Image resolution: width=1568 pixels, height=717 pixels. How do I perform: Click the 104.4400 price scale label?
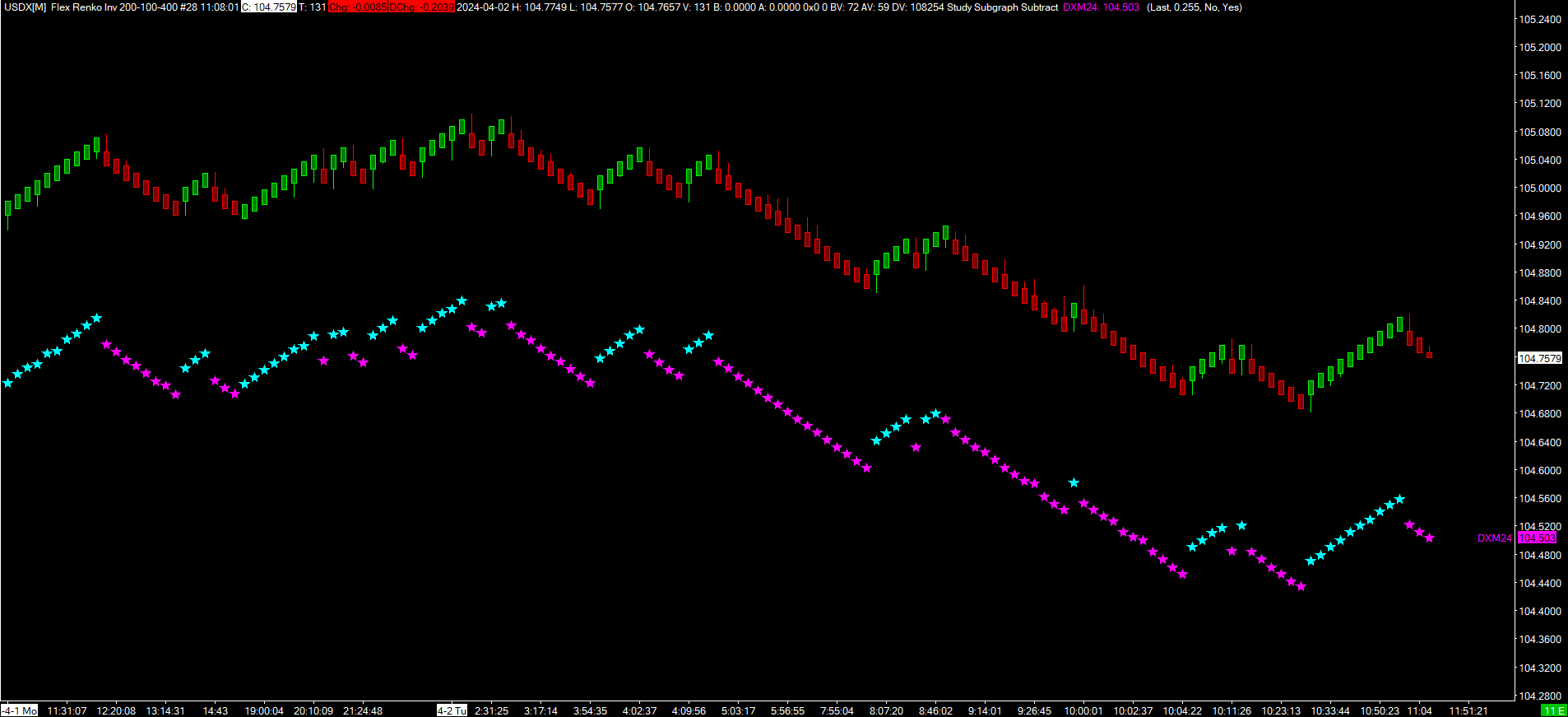click(x=1539, y=583)
